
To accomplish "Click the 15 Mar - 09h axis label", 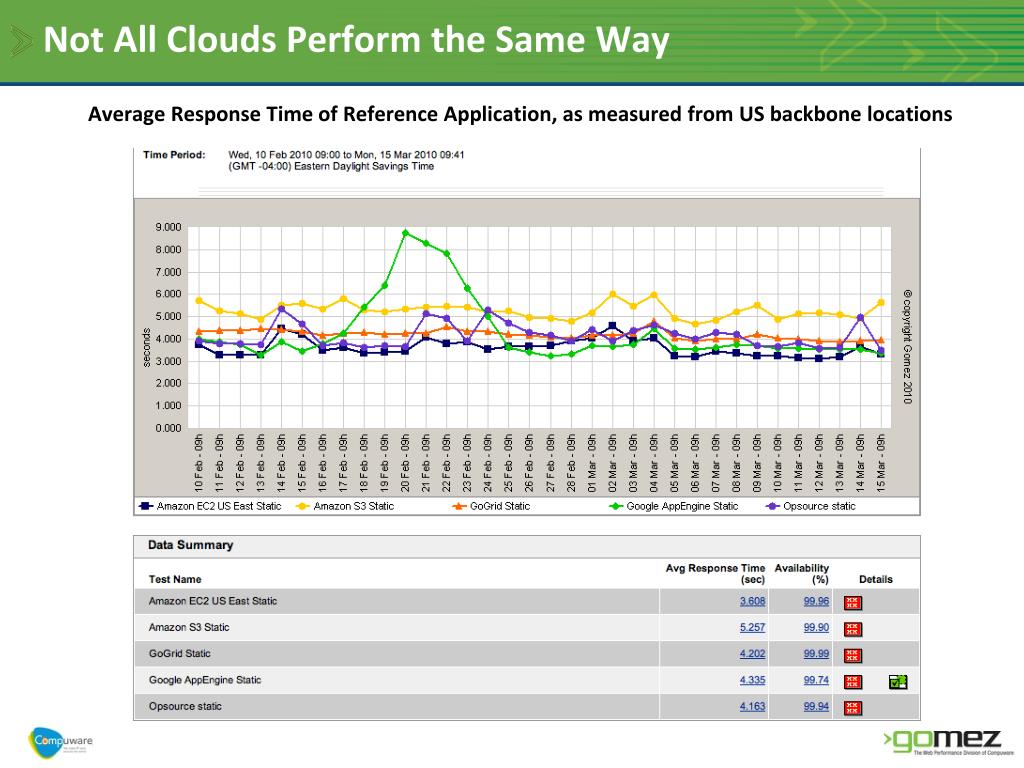I will point(881,462).
